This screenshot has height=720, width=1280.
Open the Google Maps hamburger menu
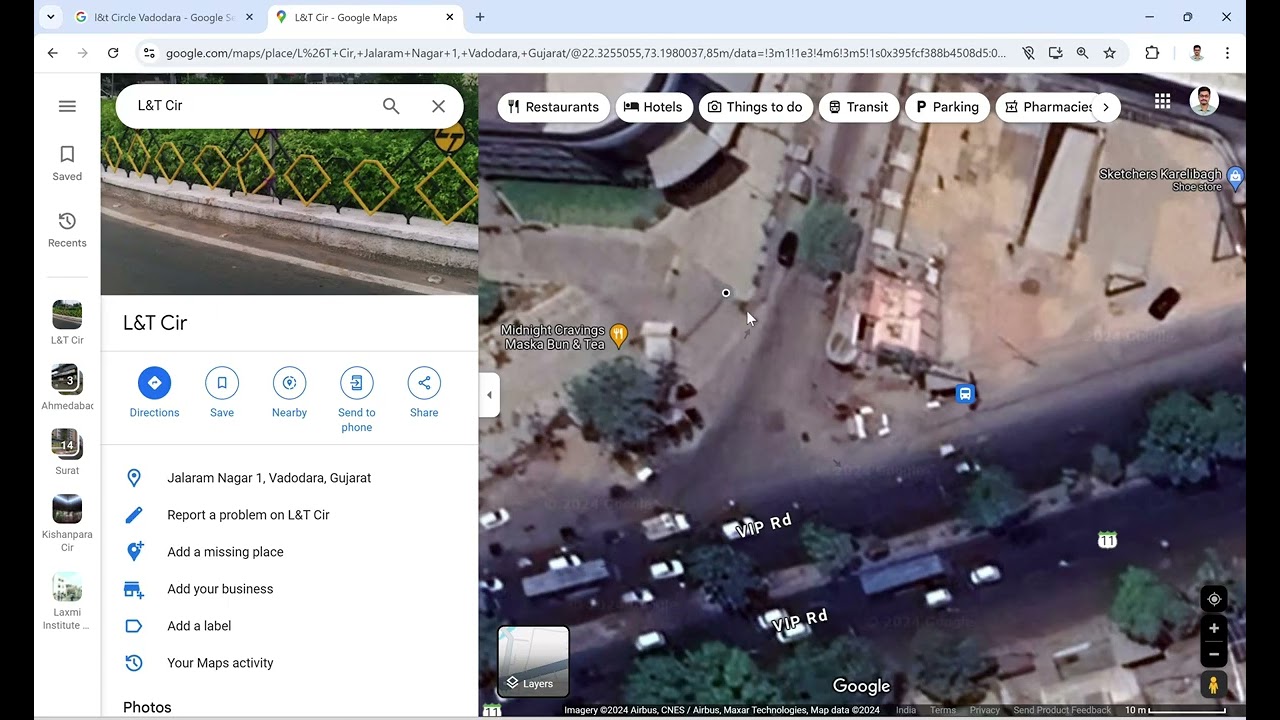coord(67,106)
